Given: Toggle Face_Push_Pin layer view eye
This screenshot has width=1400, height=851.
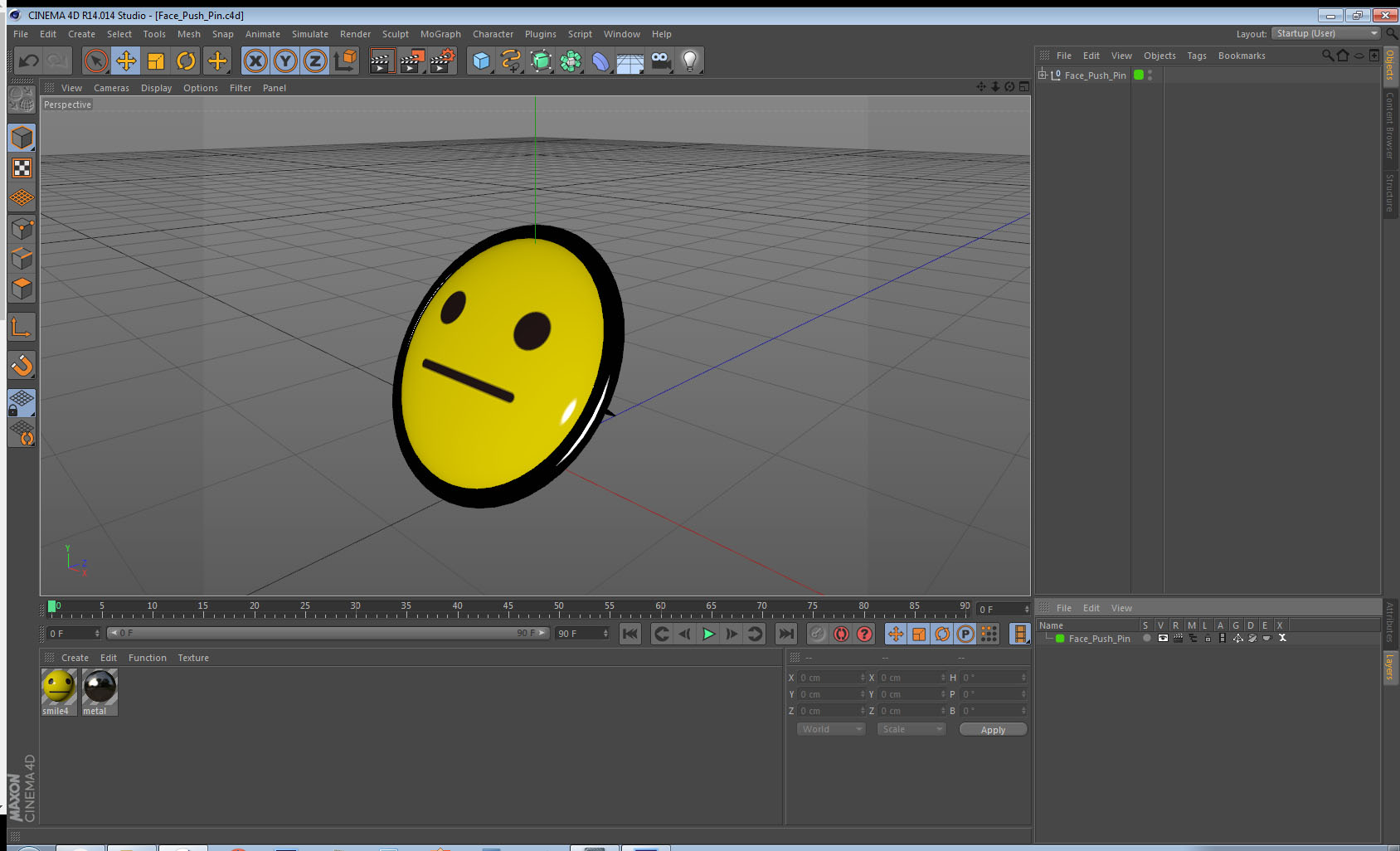Looking at the screenshot, I should tap(1163, 638).
